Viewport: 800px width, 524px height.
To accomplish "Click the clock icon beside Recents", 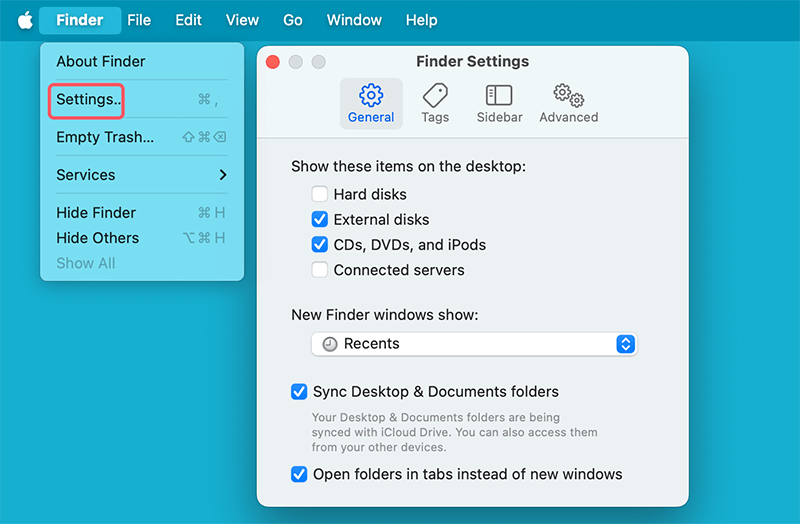I will 330,344.
